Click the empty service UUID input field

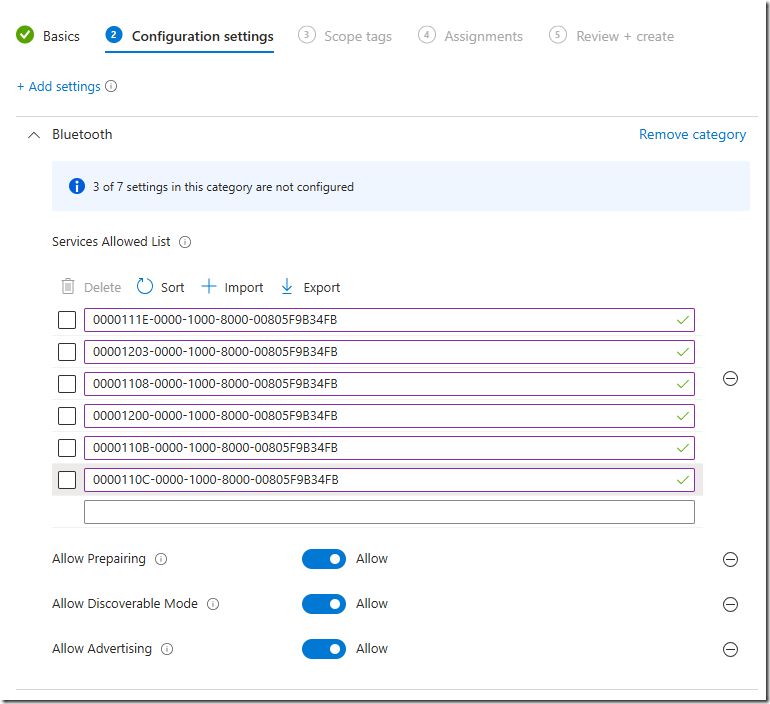click(x=389, y=512)
